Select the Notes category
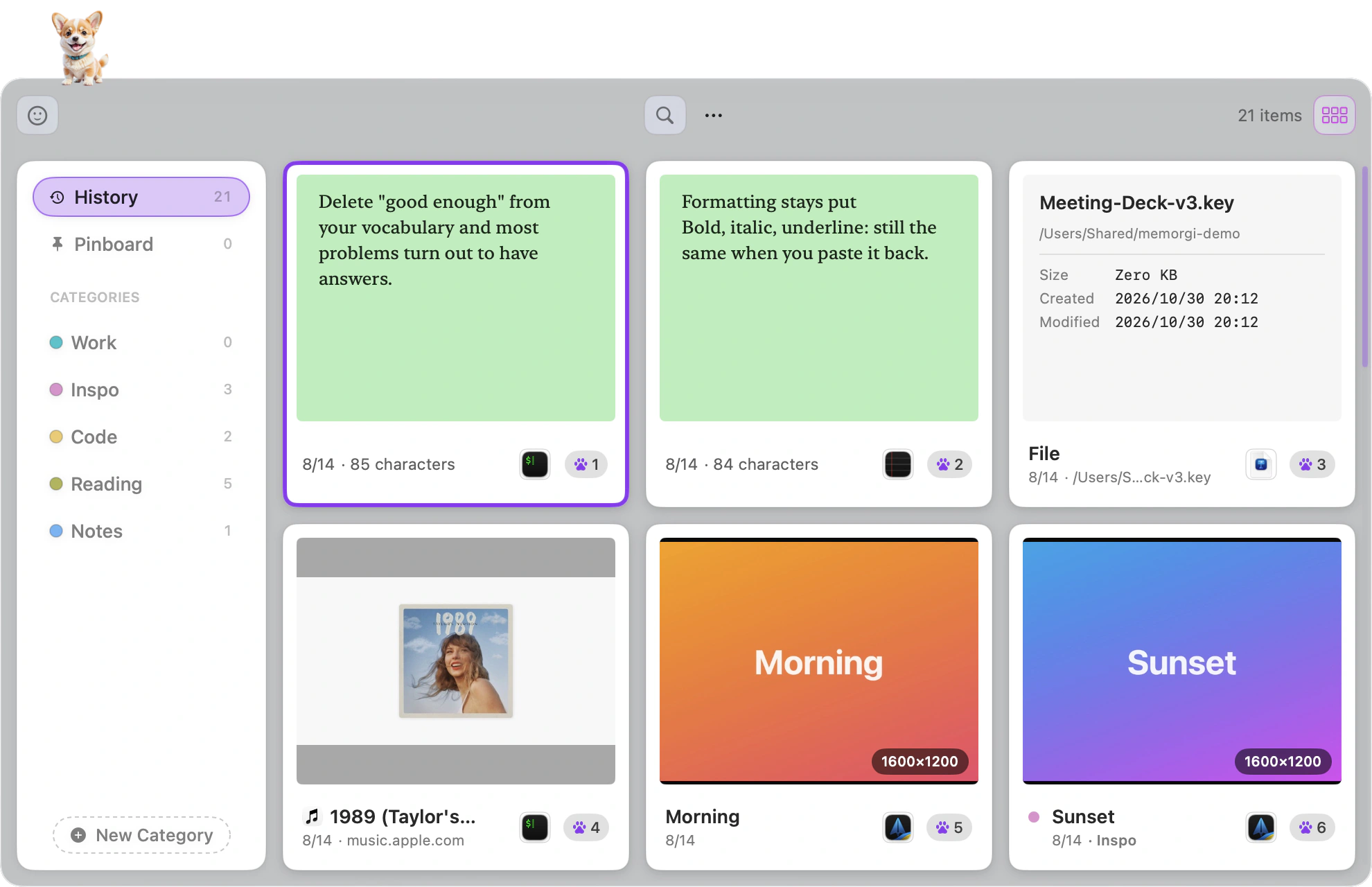The width and height of the screenshot is (1372, 887). point(141,531)
